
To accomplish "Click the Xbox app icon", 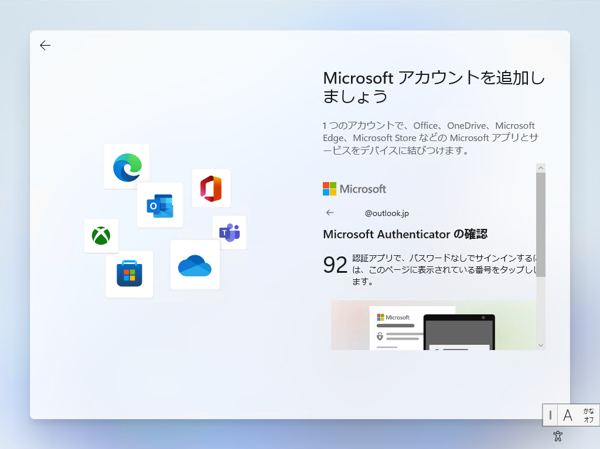I will coord(101,236).
